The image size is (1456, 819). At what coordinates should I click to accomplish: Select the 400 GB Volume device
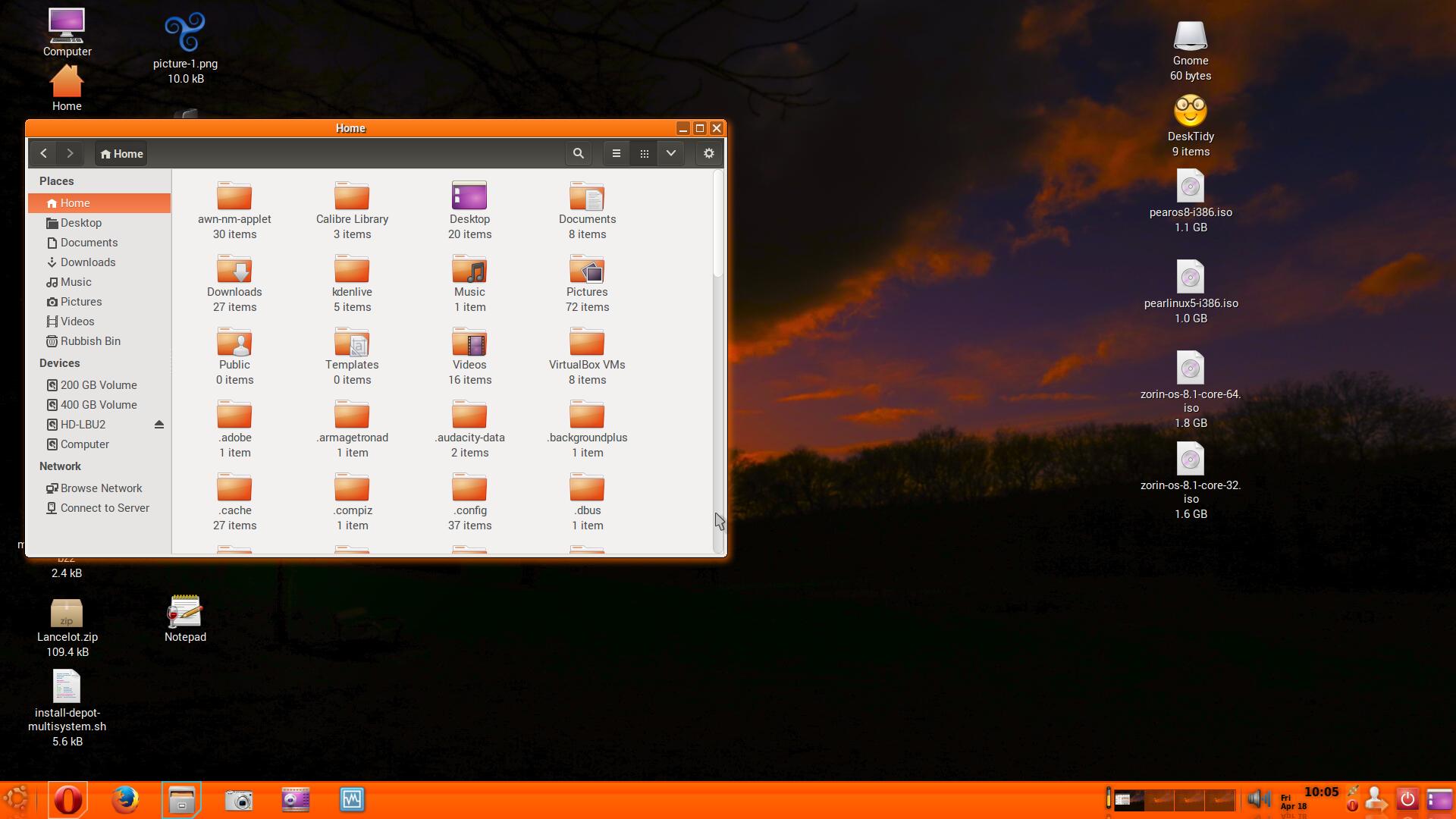pos(99,405)
